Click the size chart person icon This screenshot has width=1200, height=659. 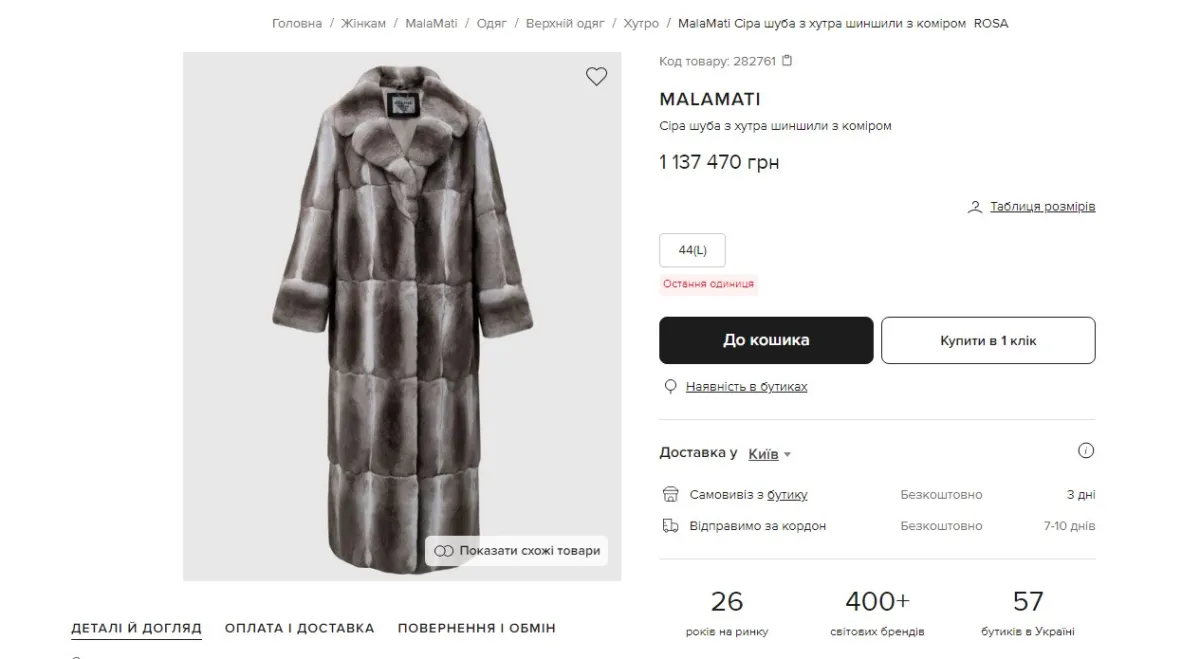coord(975,207)
